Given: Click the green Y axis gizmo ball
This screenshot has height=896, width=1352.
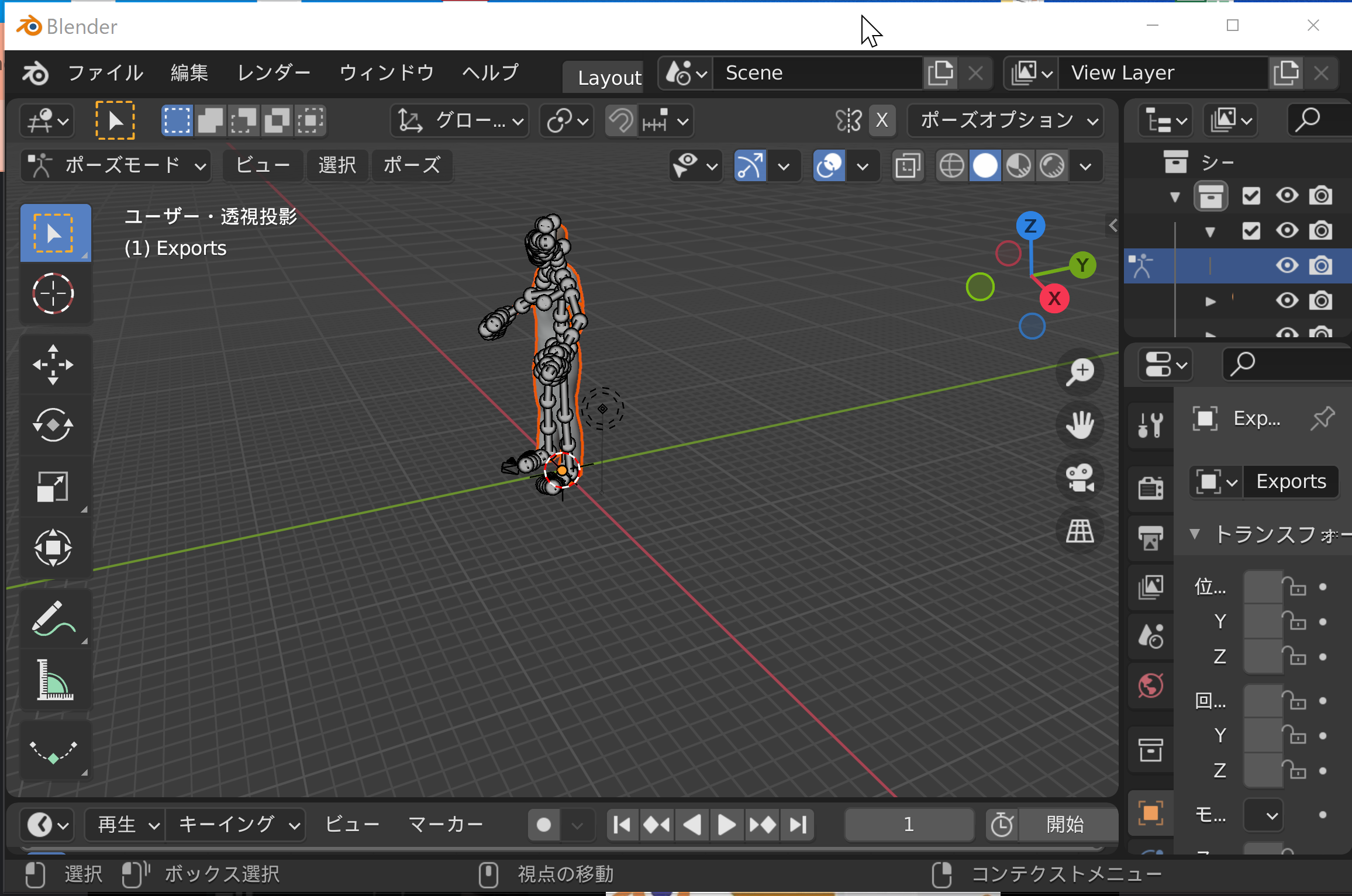Looking at the screenshot, I should [x=1082, y=265].
